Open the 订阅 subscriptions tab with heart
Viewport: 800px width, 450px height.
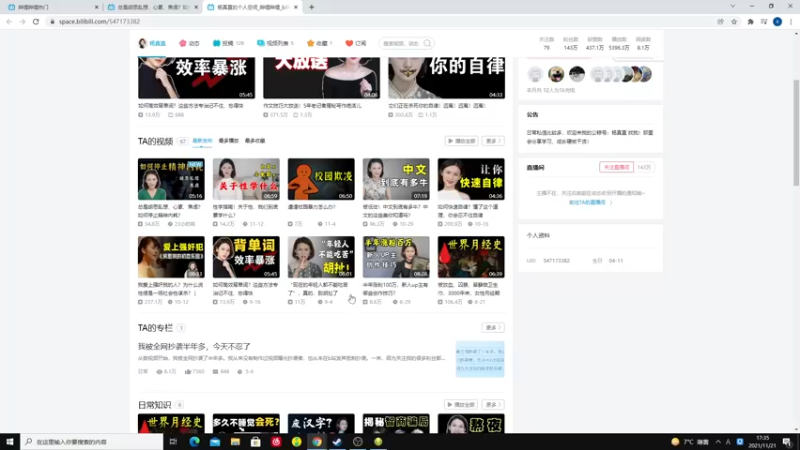click(x=356, y=43)
